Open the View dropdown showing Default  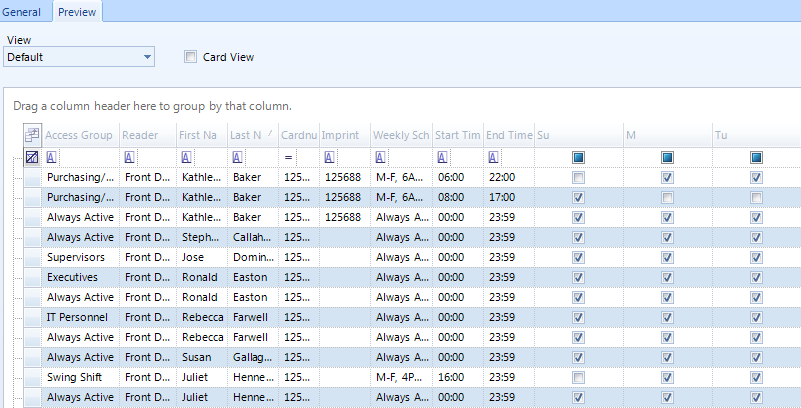(x=79, y=57)
